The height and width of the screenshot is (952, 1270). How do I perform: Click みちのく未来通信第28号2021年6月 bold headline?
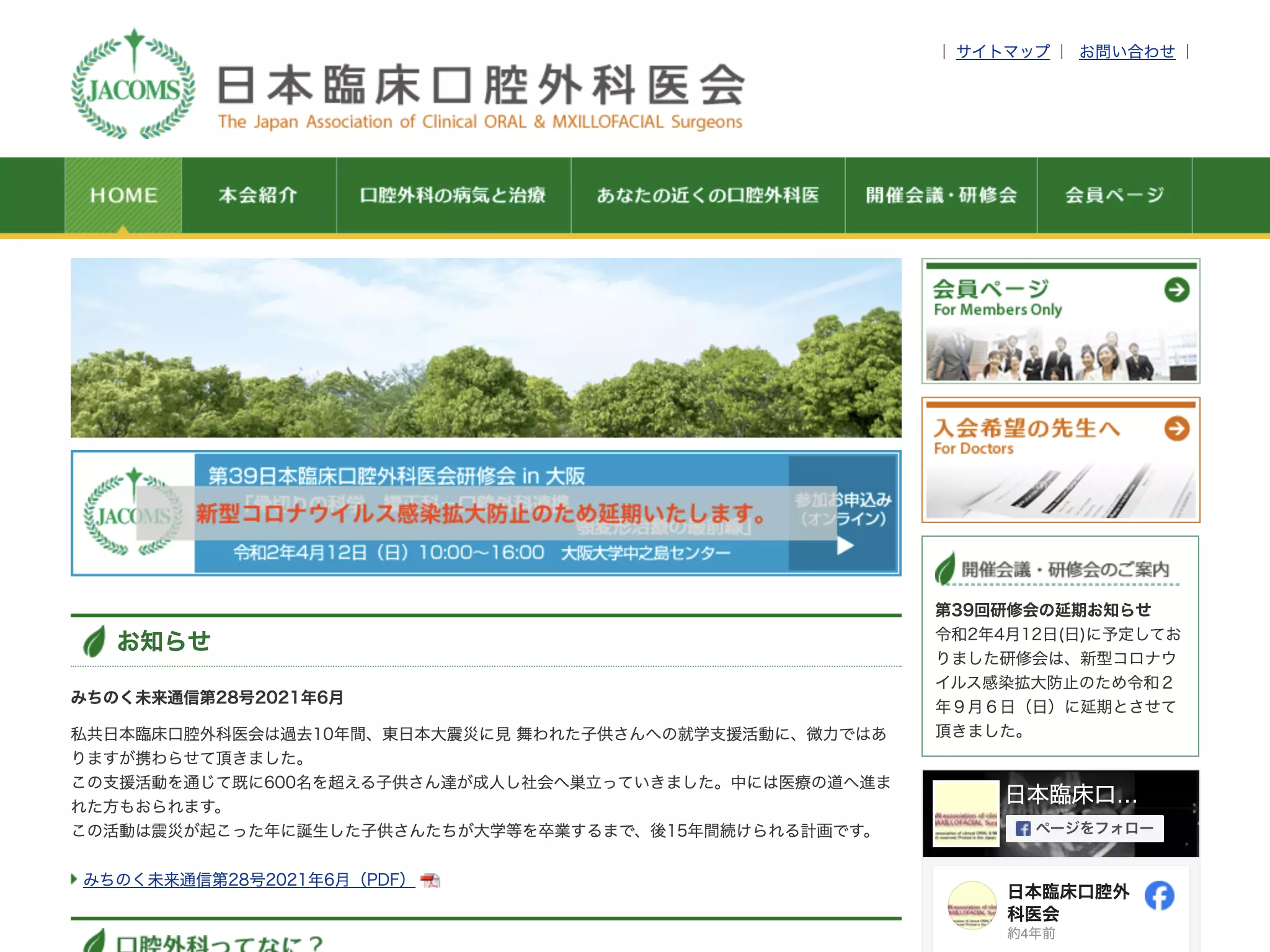click(207, 697)
